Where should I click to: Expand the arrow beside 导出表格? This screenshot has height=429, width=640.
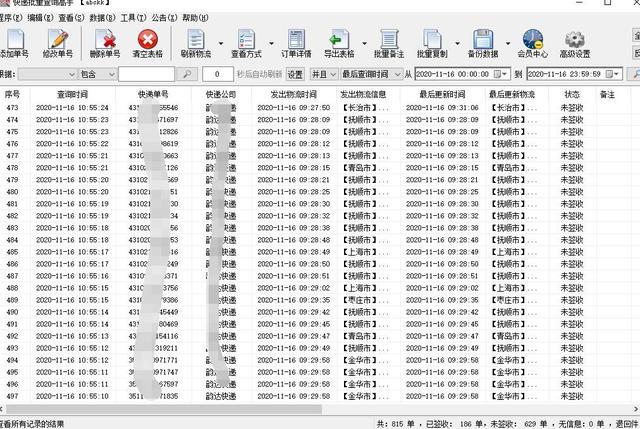(364, 43)
